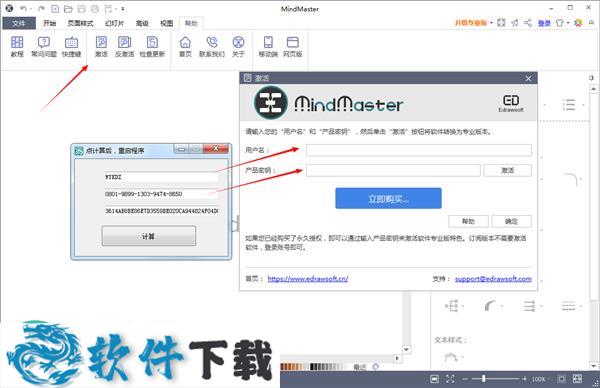600x388 pixels.
Task: Open the 文件 file menu
Action: 19,23
